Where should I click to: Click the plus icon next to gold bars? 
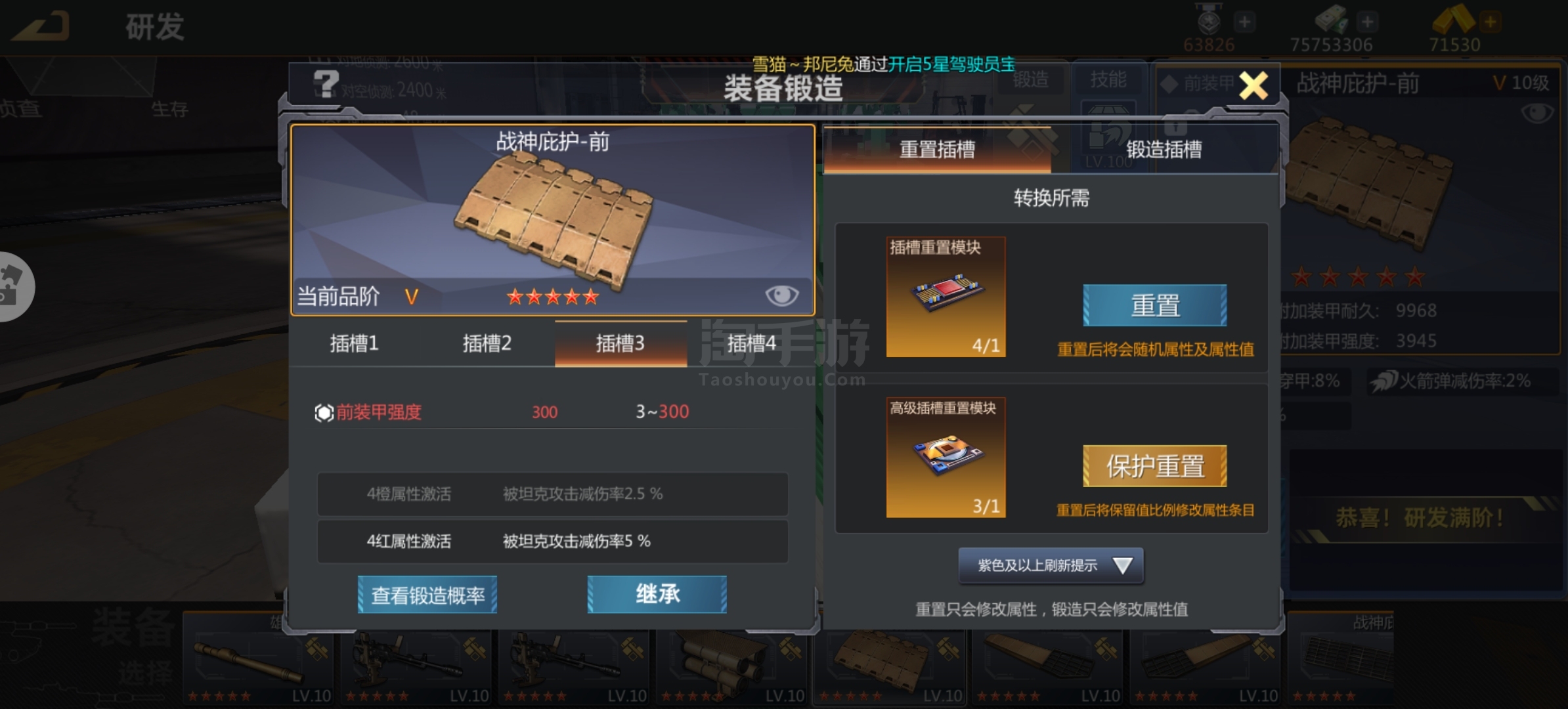(1491, 22)
